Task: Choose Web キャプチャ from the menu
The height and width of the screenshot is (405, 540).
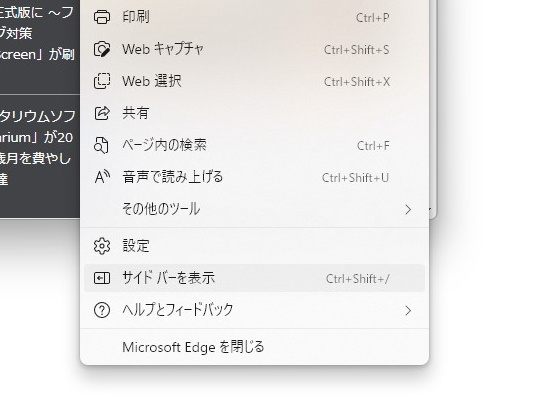Action: pos(255,49)
